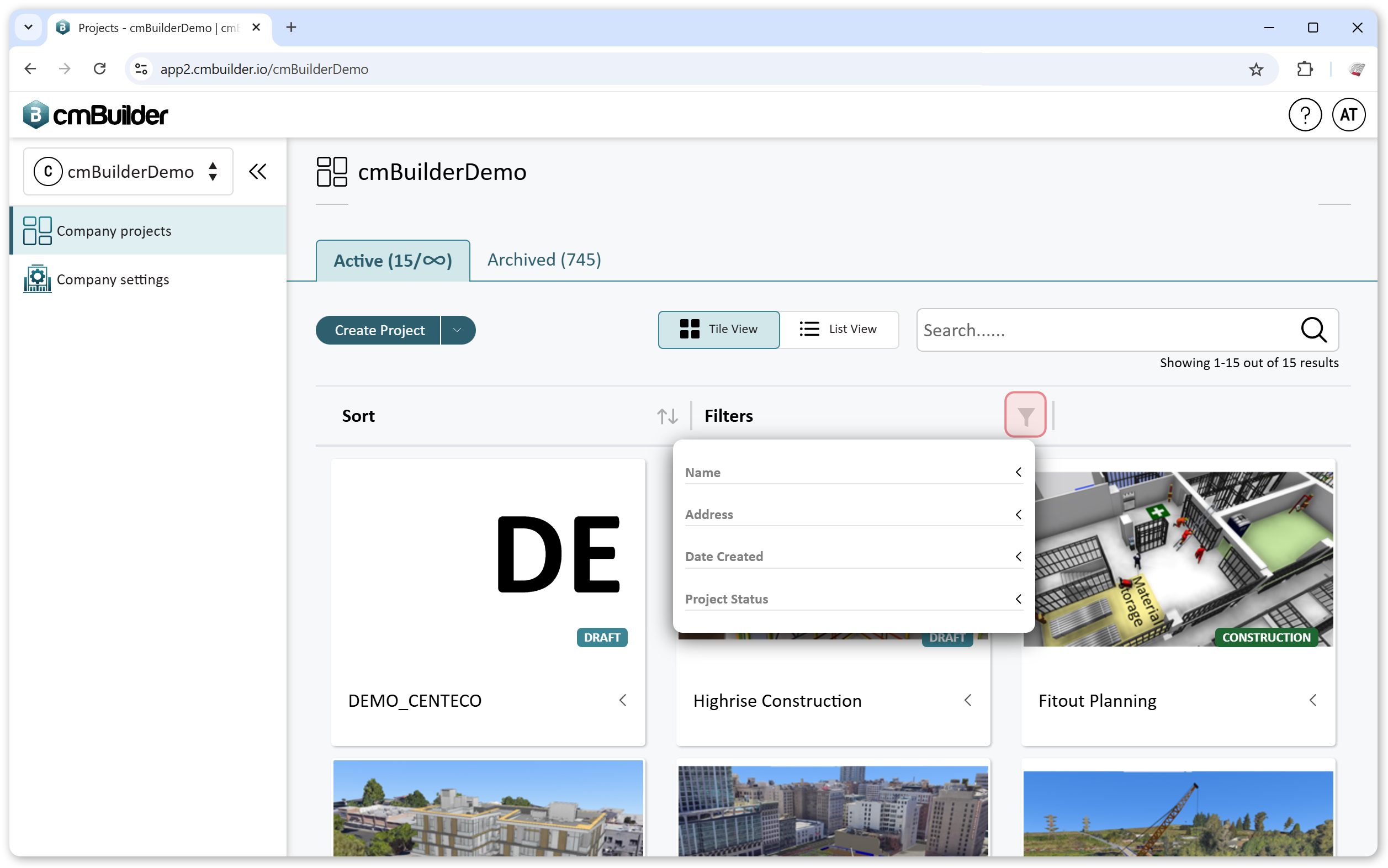Image resolution: width=1388 pixels, height=868 pixels.
Task: Expand the Fitout Planning card chevron
Action: pos(1313,700)
